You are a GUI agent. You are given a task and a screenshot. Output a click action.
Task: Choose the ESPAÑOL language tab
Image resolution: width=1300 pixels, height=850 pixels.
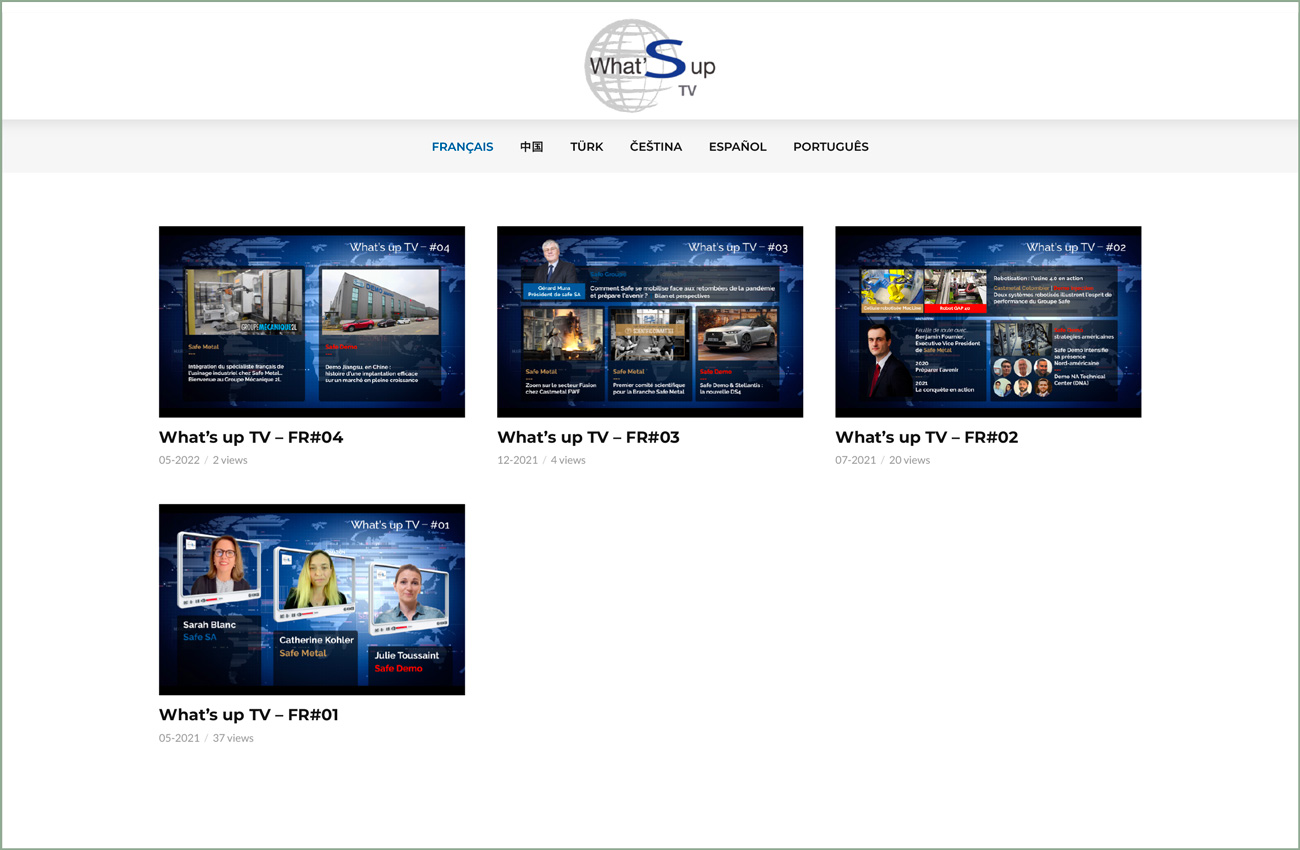[x=738, y=147]
